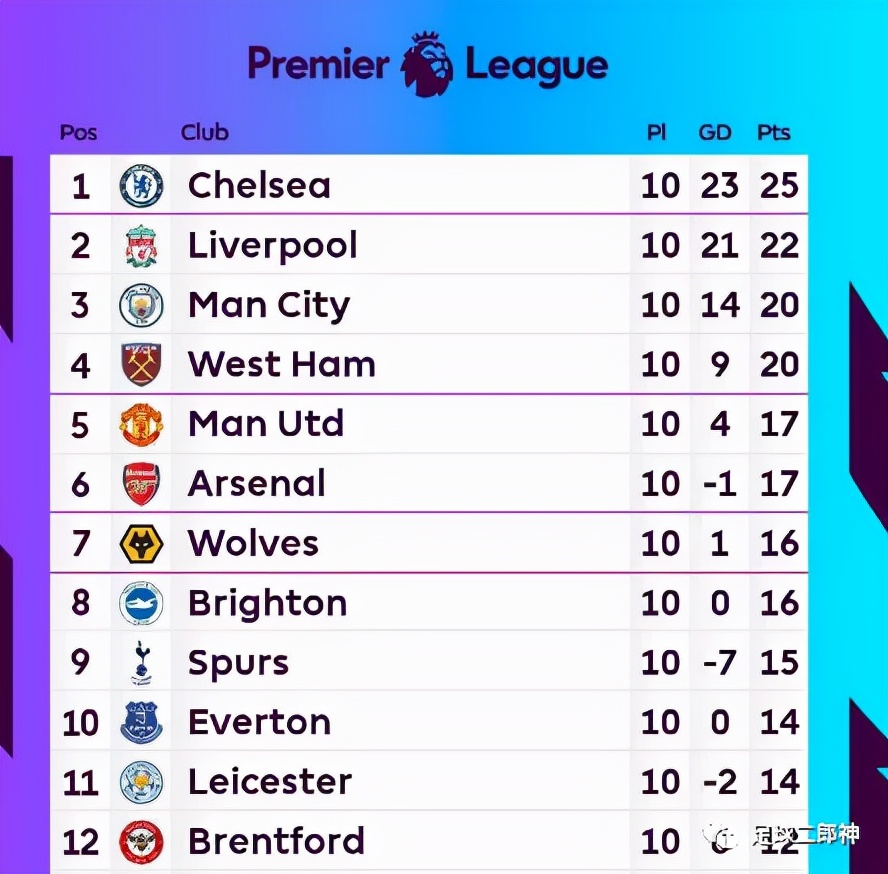The height and width of the screenshot is (874, 888).
Task: Click the West Ham crest icon
Action: point(141,365)
